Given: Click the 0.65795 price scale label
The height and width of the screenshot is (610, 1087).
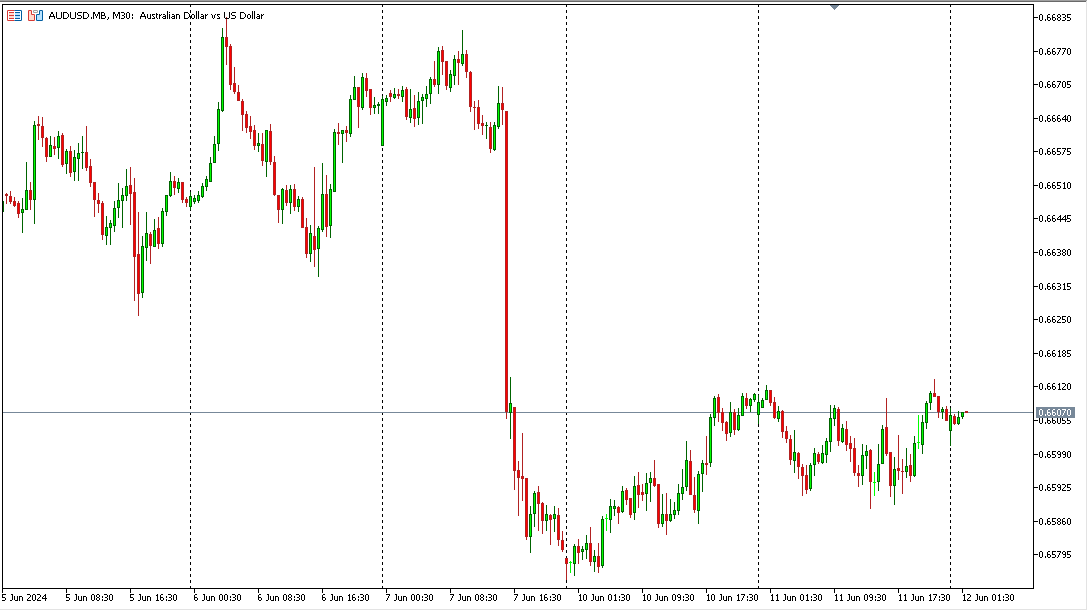Looking at the screenshot, I should click(x=1056, y=555).
